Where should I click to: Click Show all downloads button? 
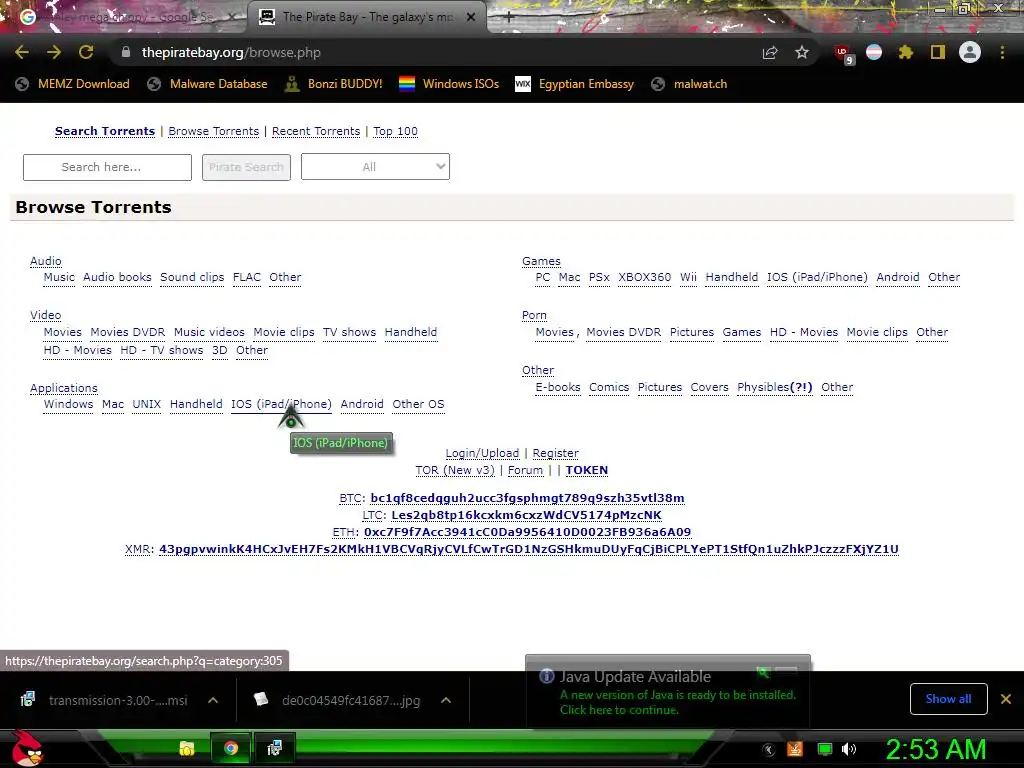click(948, 699)
